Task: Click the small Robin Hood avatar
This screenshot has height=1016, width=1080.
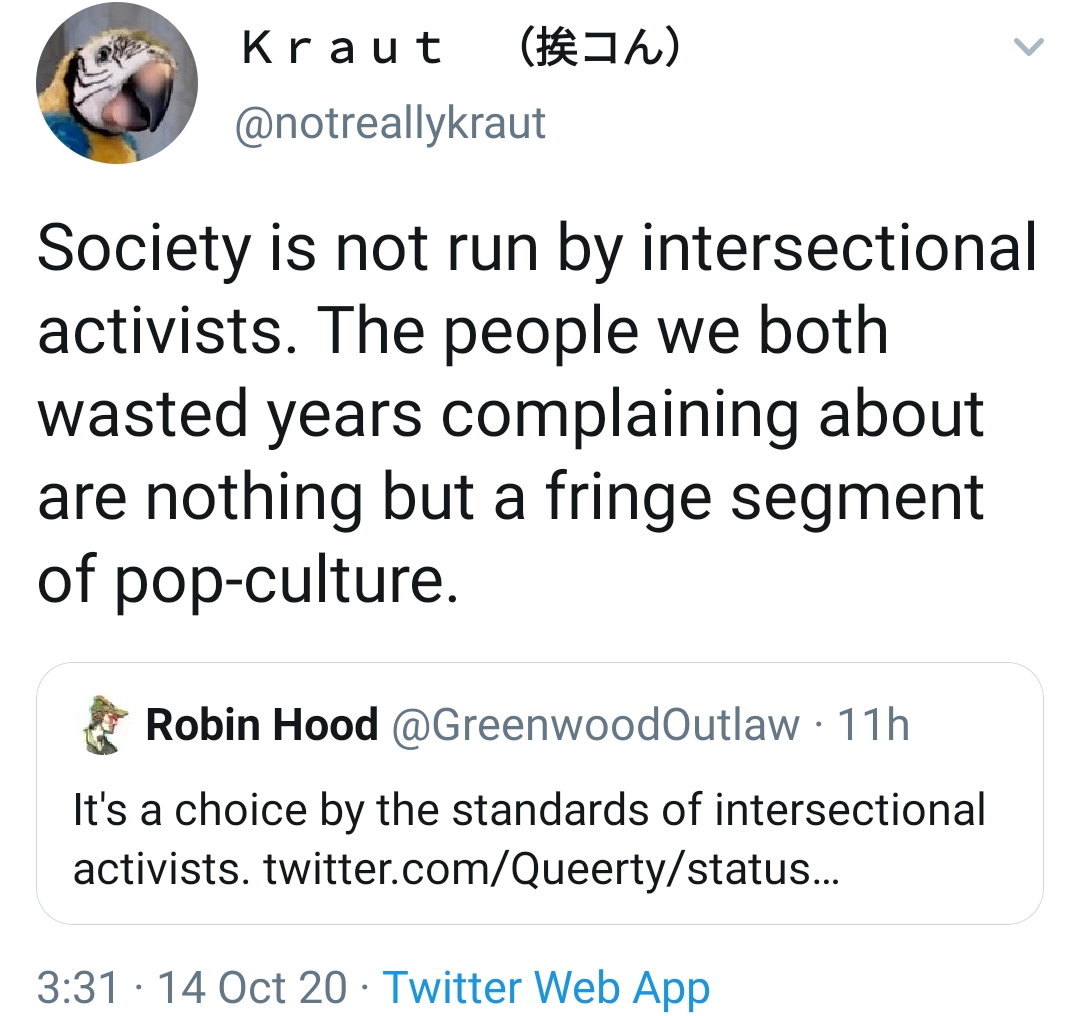Action: [x=102, y=725]
